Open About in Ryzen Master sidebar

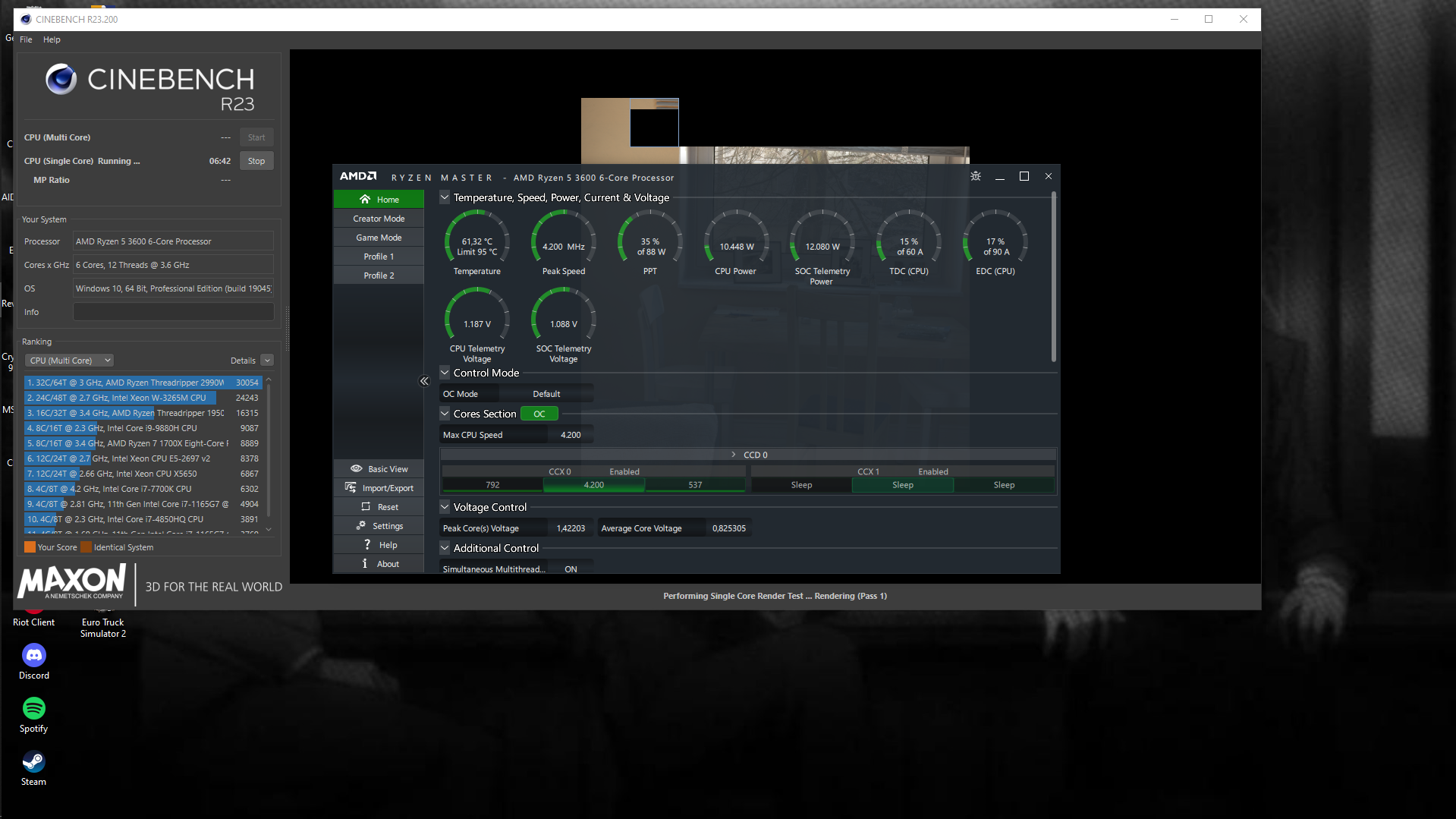tap(379, 564)
